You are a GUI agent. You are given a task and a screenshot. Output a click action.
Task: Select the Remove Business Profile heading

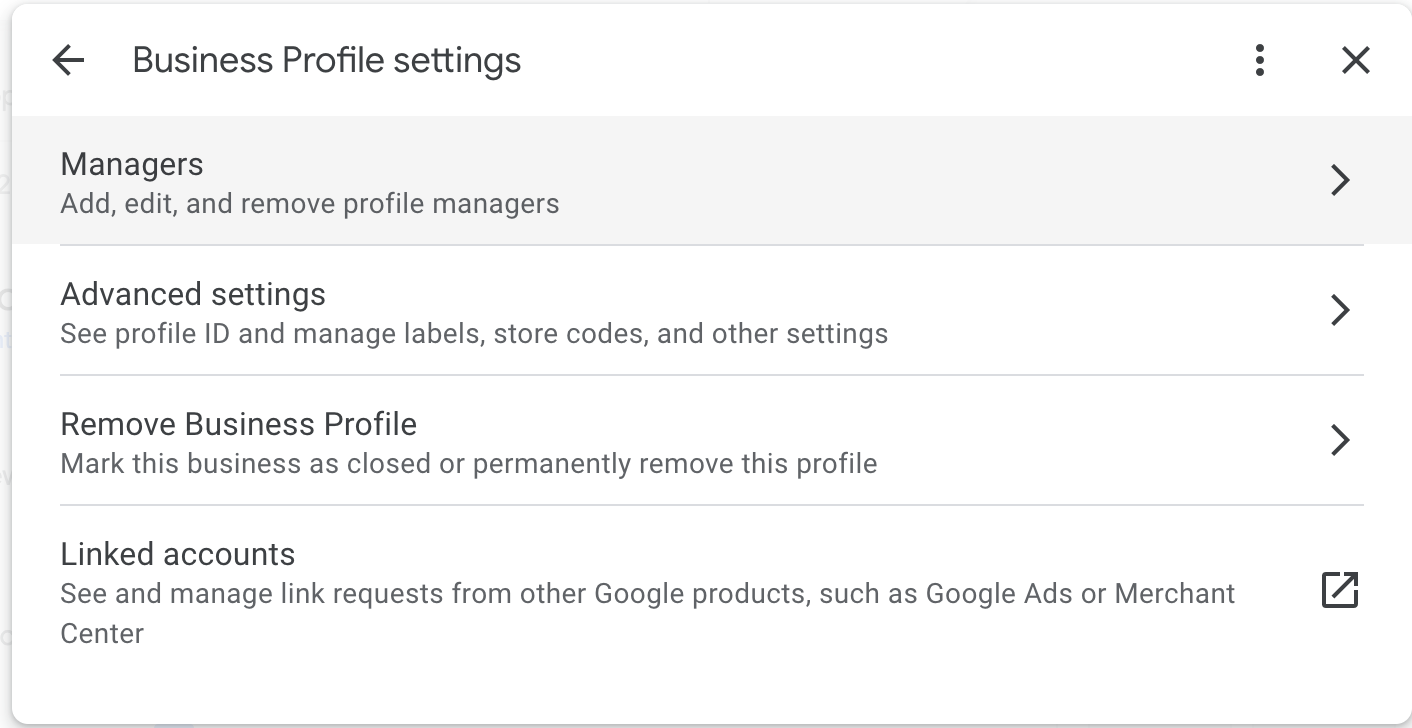coord(238,425)
